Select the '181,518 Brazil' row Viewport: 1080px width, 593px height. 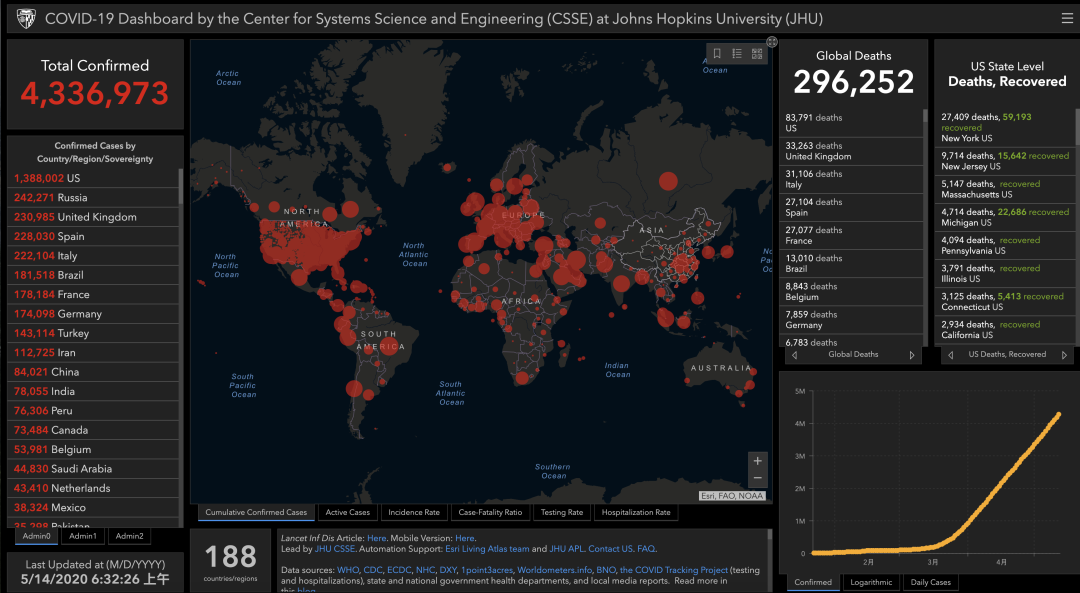(x=93, y=275)
